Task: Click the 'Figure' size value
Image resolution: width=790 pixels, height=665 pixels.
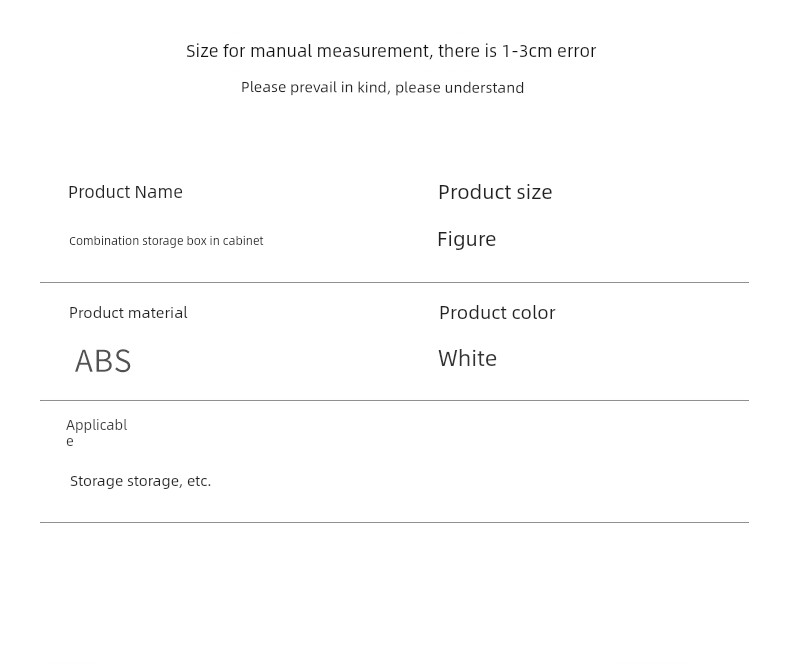Action: click(x=467, y=239)
